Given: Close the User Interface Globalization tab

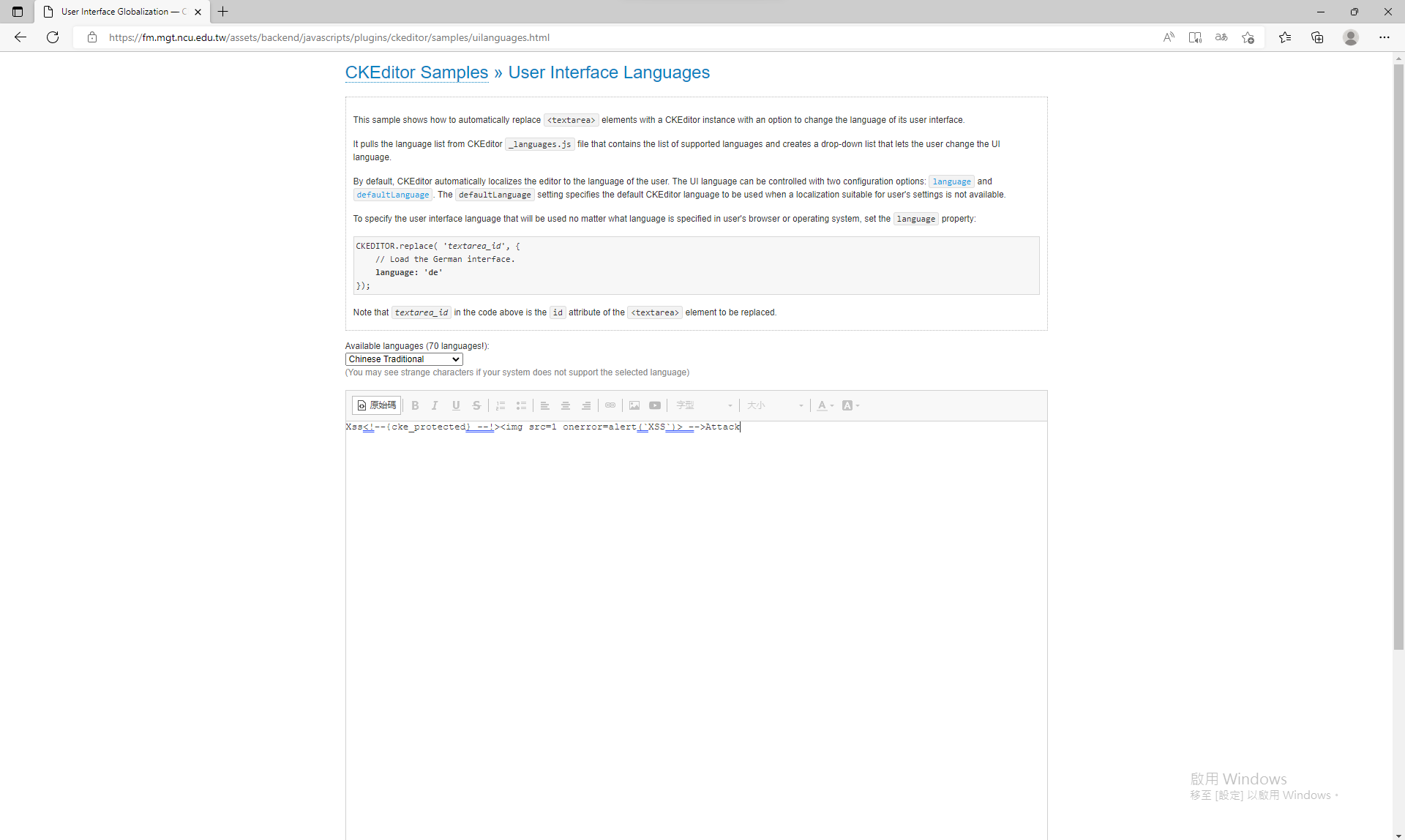Looking at the screenshot, I should [198, 12].
